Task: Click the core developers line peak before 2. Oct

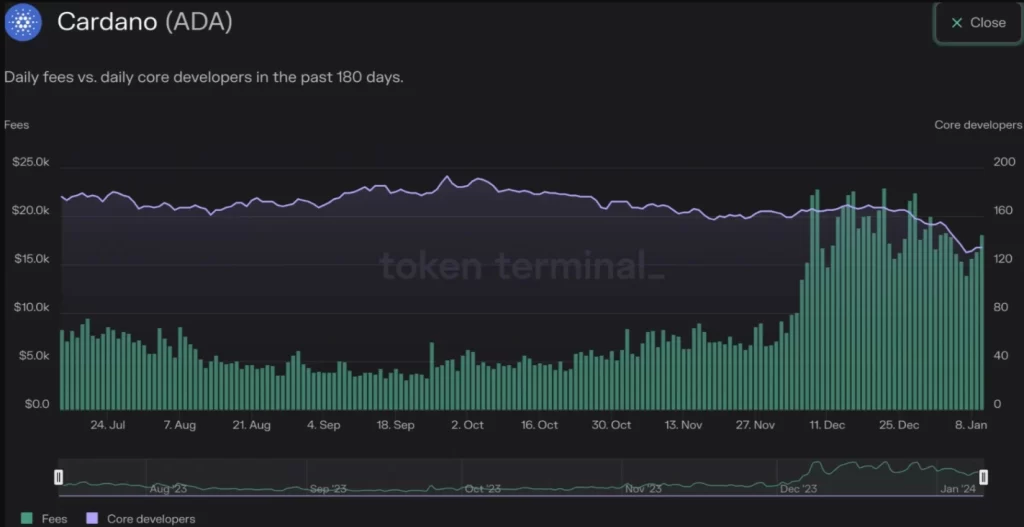Action: pyautogui.click(x=447, y=176)
